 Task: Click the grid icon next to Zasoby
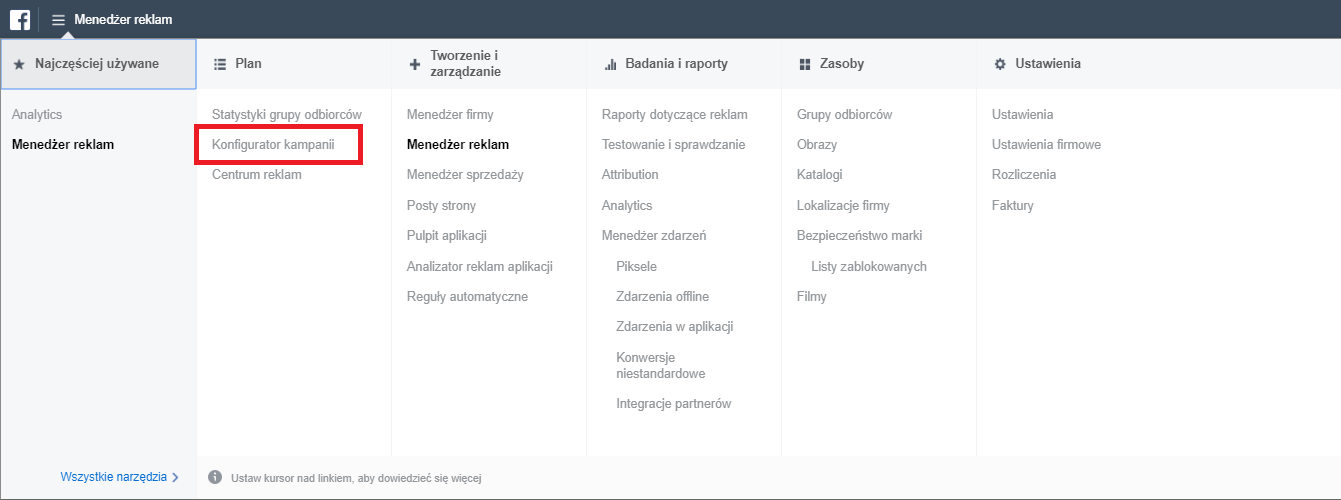pos(804,64)
